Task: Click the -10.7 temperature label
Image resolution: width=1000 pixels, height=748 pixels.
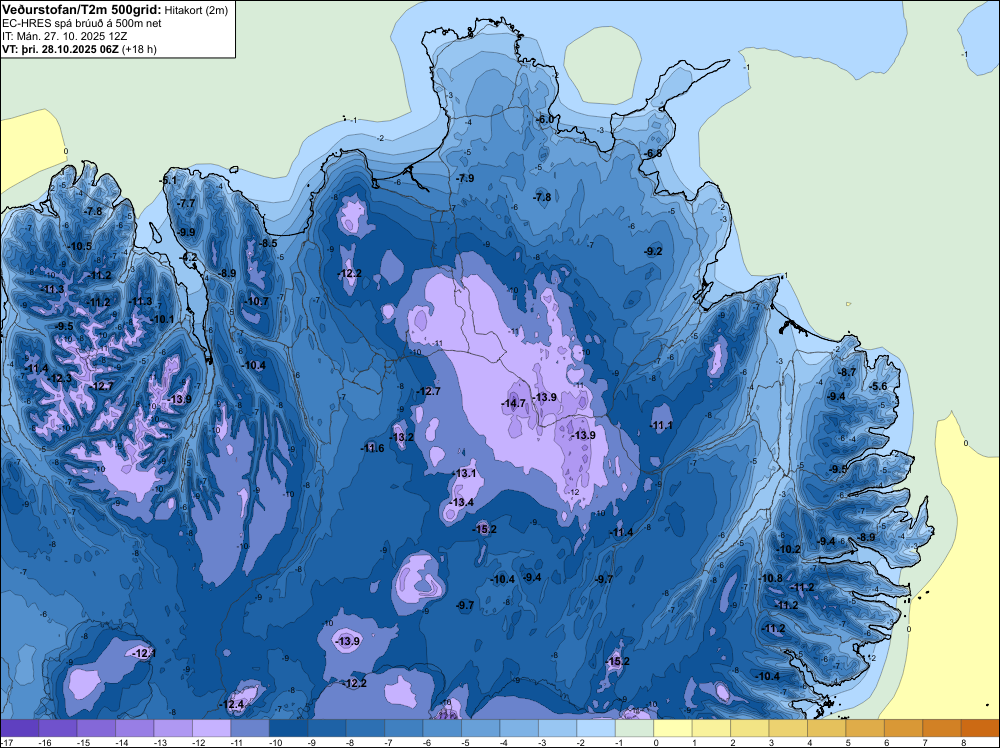Action: pos(257,302)
